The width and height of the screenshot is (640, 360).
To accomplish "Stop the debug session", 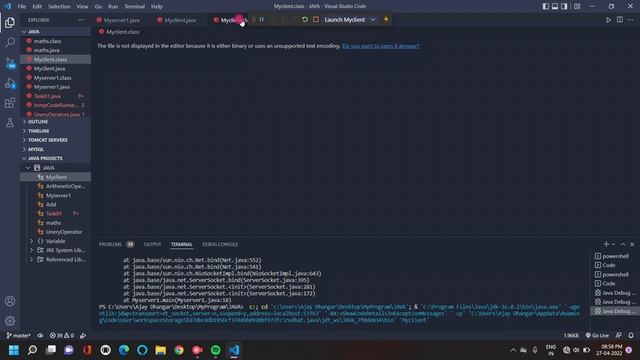I will pos(316,20).
